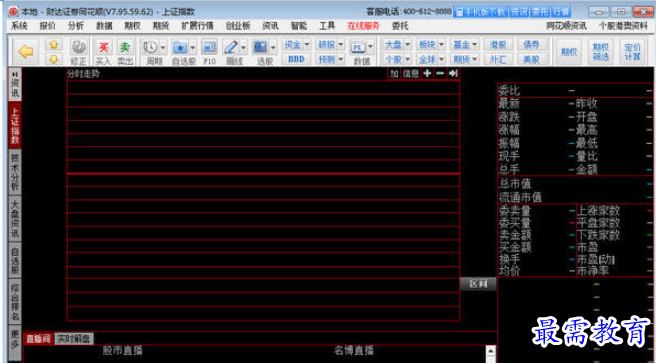Collapse sidebar with top arrow icon
The height and width of the screenshot is (363, 656).
pos(15,74)
